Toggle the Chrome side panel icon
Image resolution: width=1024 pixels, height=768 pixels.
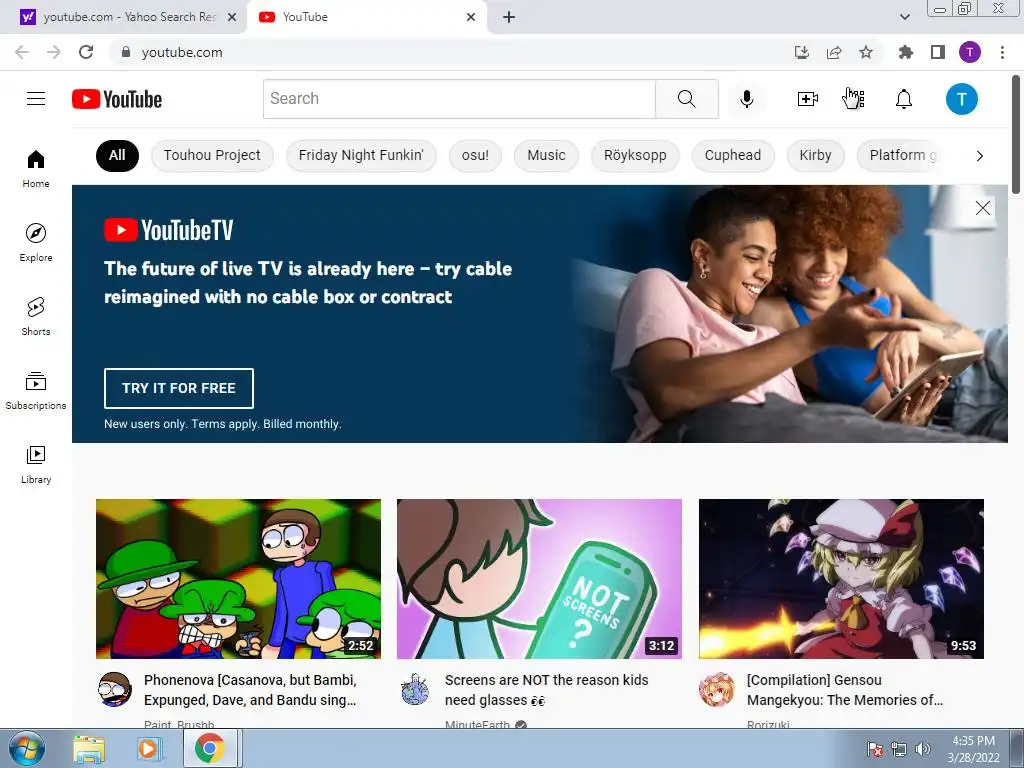coord(938,52)
